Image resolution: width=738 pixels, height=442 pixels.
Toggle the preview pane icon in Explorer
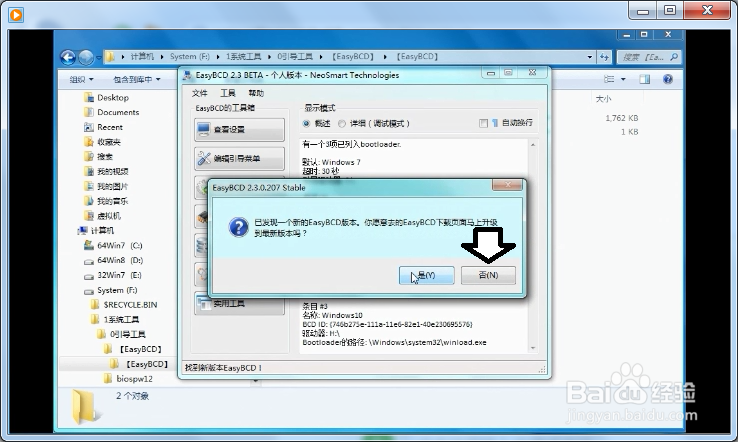click(644, 79)
